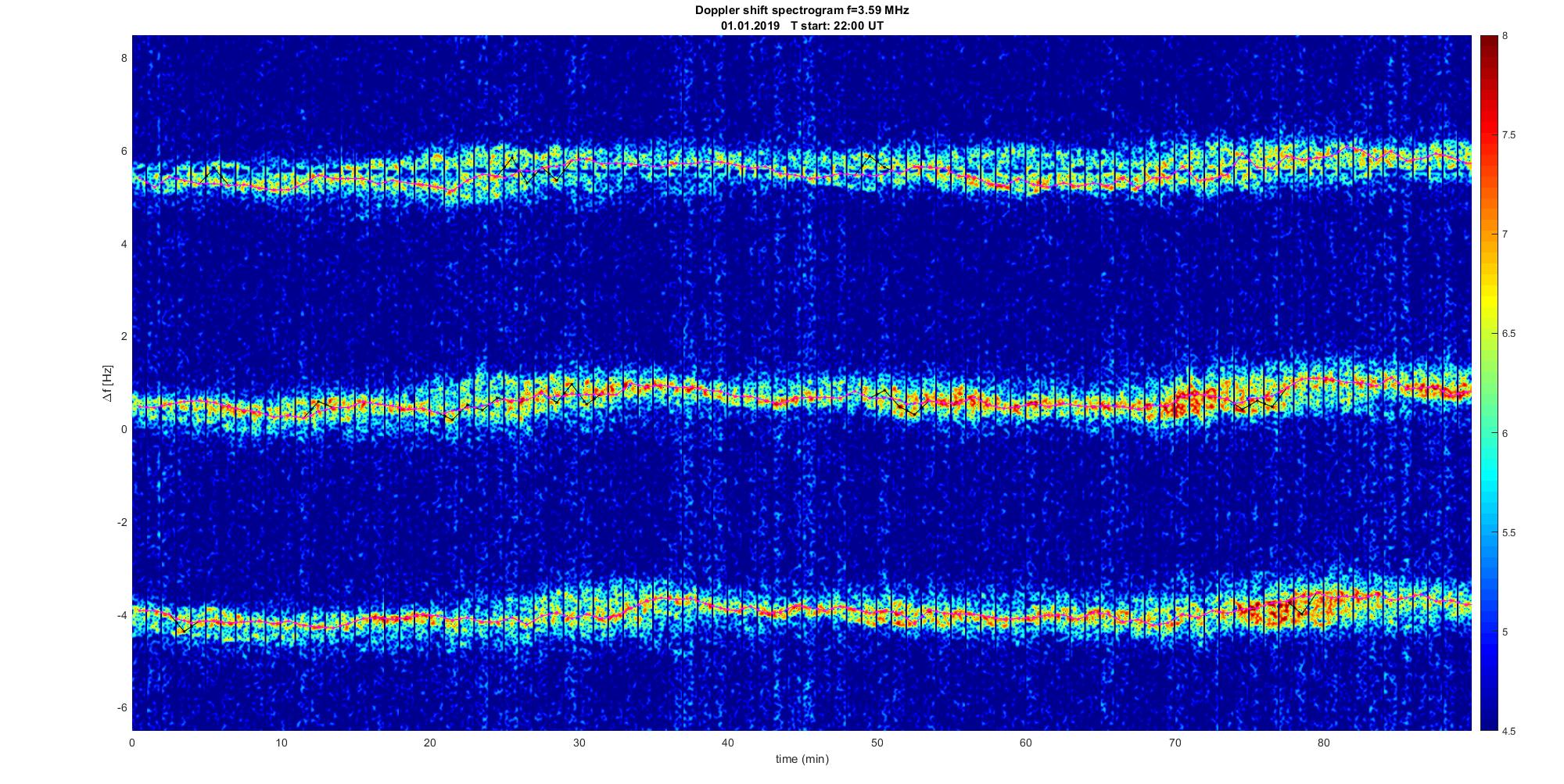Click y-axis tick label "4"
The width and height of the screenshot is (1564, 784).
pos(124,244)
